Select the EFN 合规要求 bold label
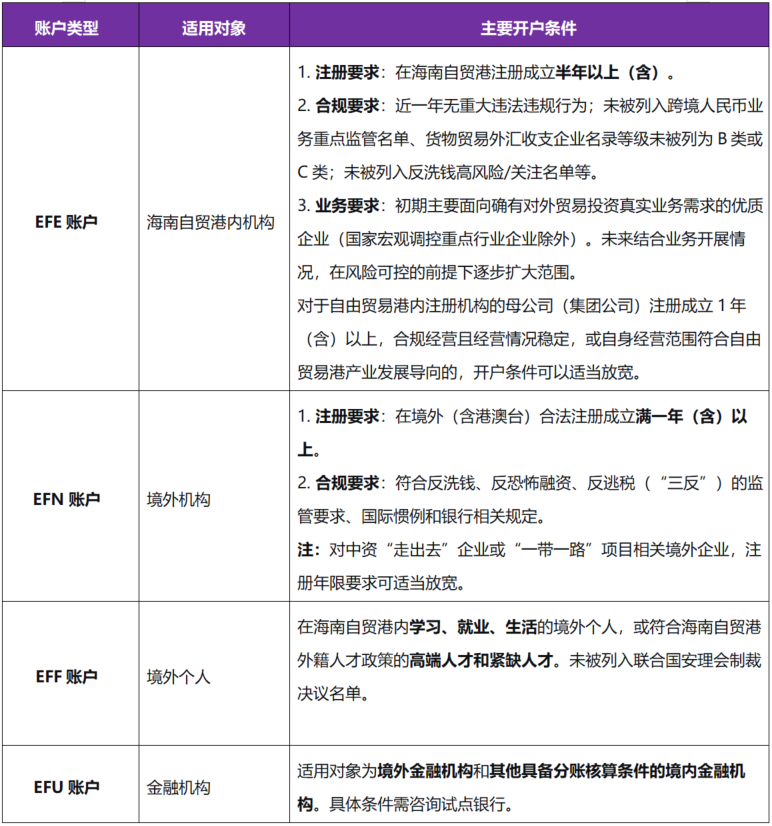 click(346, 484)
